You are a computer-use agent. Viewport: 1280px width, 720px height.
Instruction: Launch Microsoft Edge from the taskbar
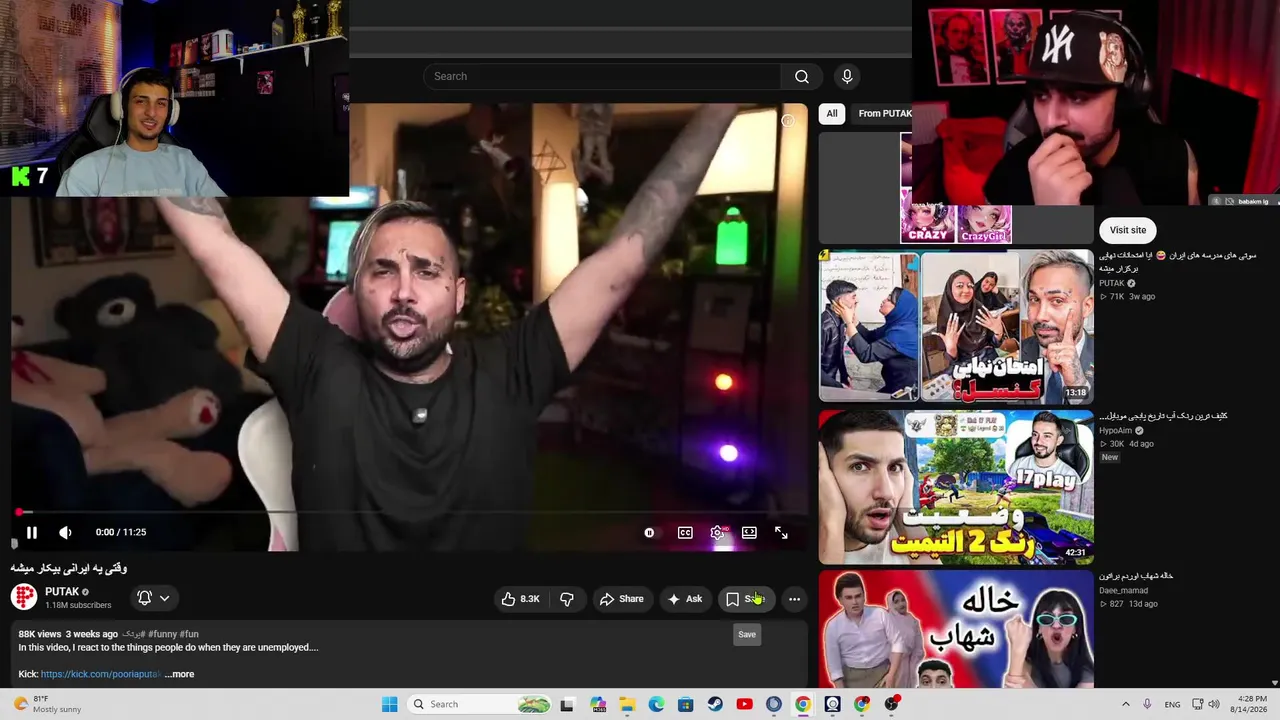click(x=656, y=704)
